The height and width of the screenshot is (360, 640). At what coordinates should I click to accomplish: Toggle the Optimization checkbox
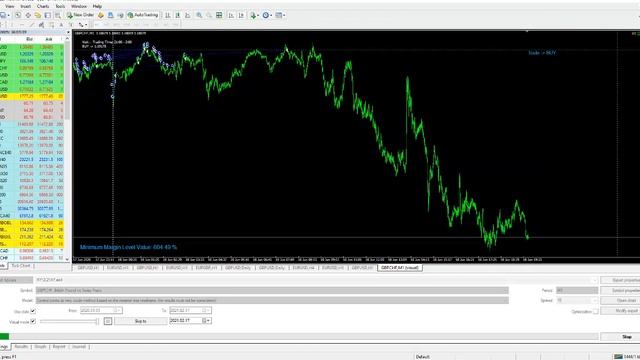coord(596,311)
